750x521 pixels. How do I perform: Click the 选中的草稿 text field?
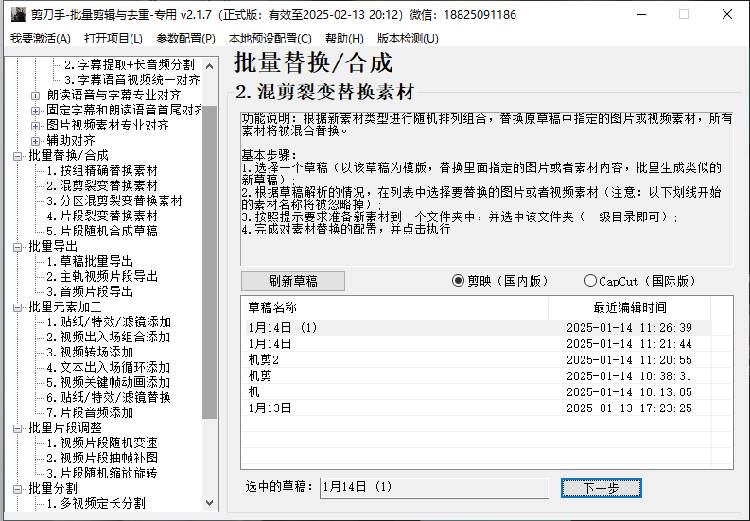(x=433, y=488)
